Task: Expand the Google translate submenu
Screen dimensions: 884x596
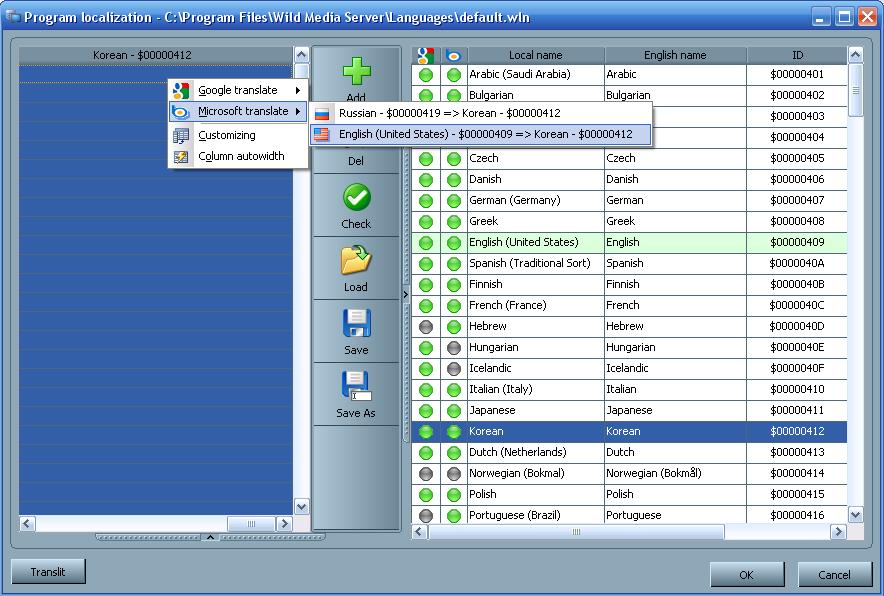Action: click(238, 90)
